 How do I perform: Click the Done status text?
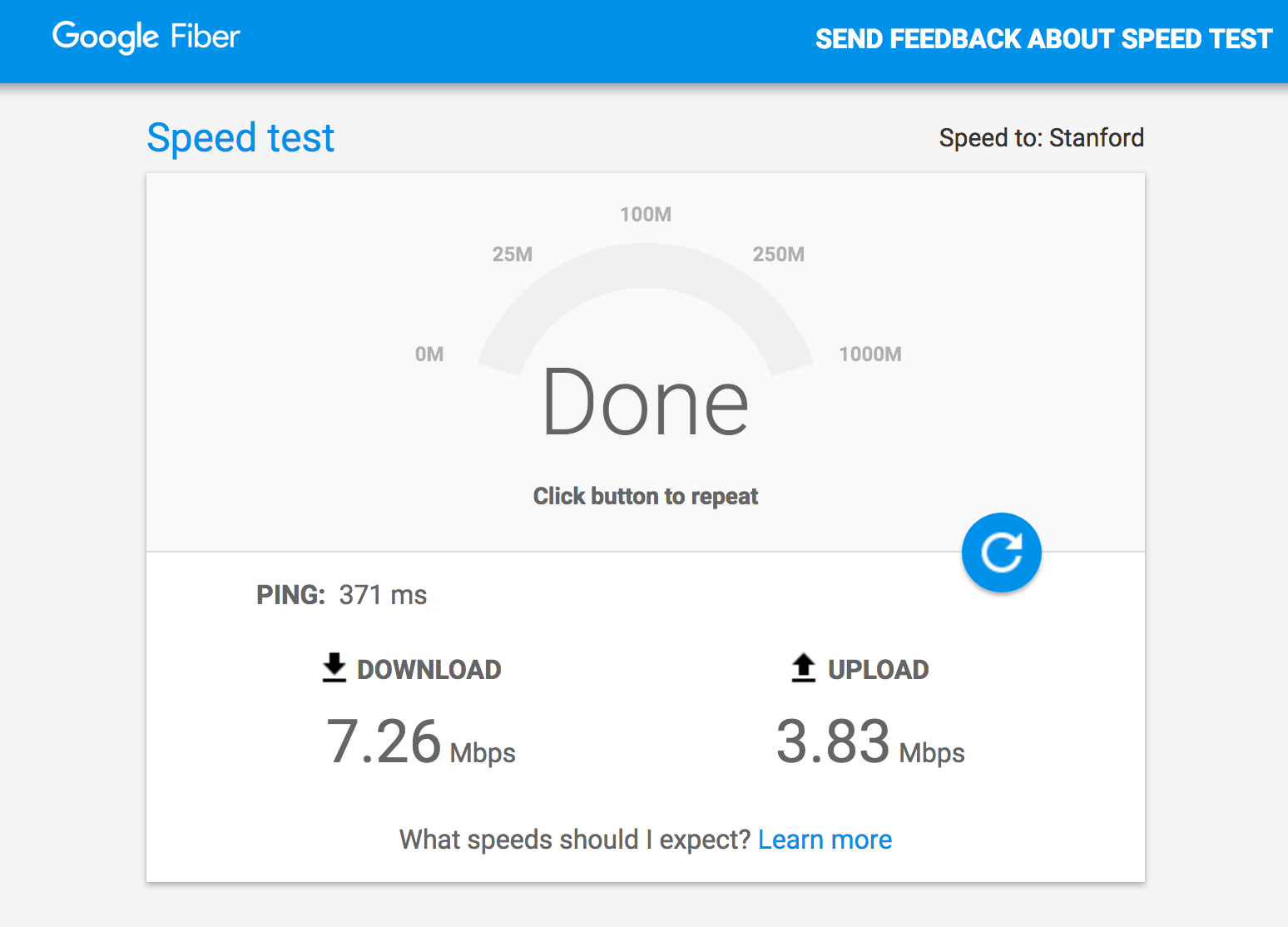tap(646, 403)
